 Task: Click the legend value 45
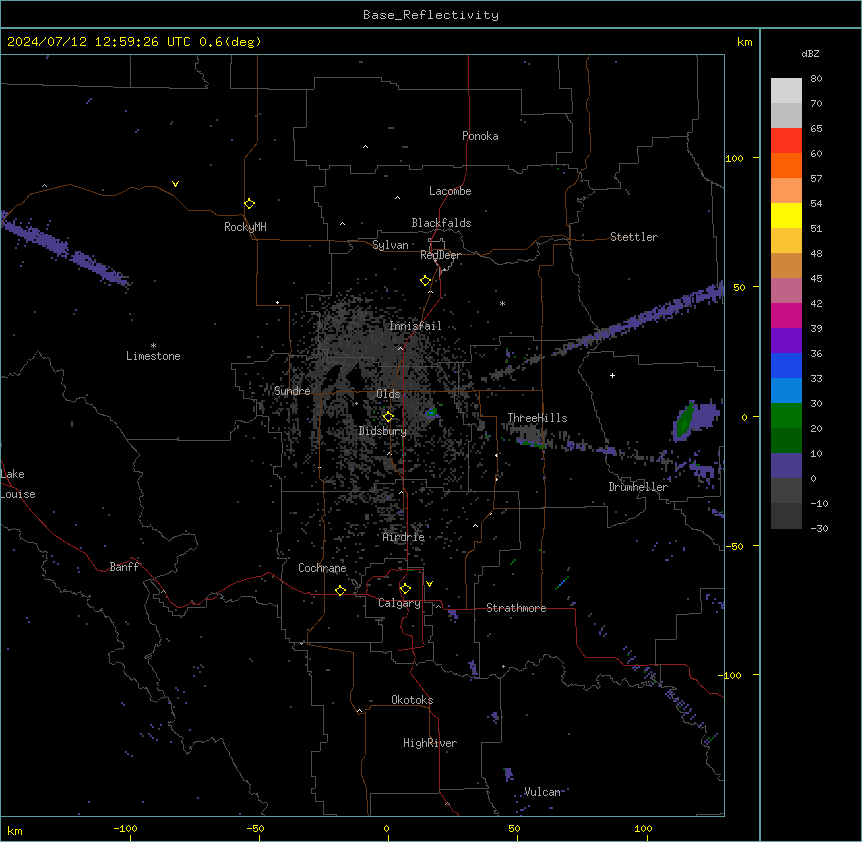[x=816, y=278]
